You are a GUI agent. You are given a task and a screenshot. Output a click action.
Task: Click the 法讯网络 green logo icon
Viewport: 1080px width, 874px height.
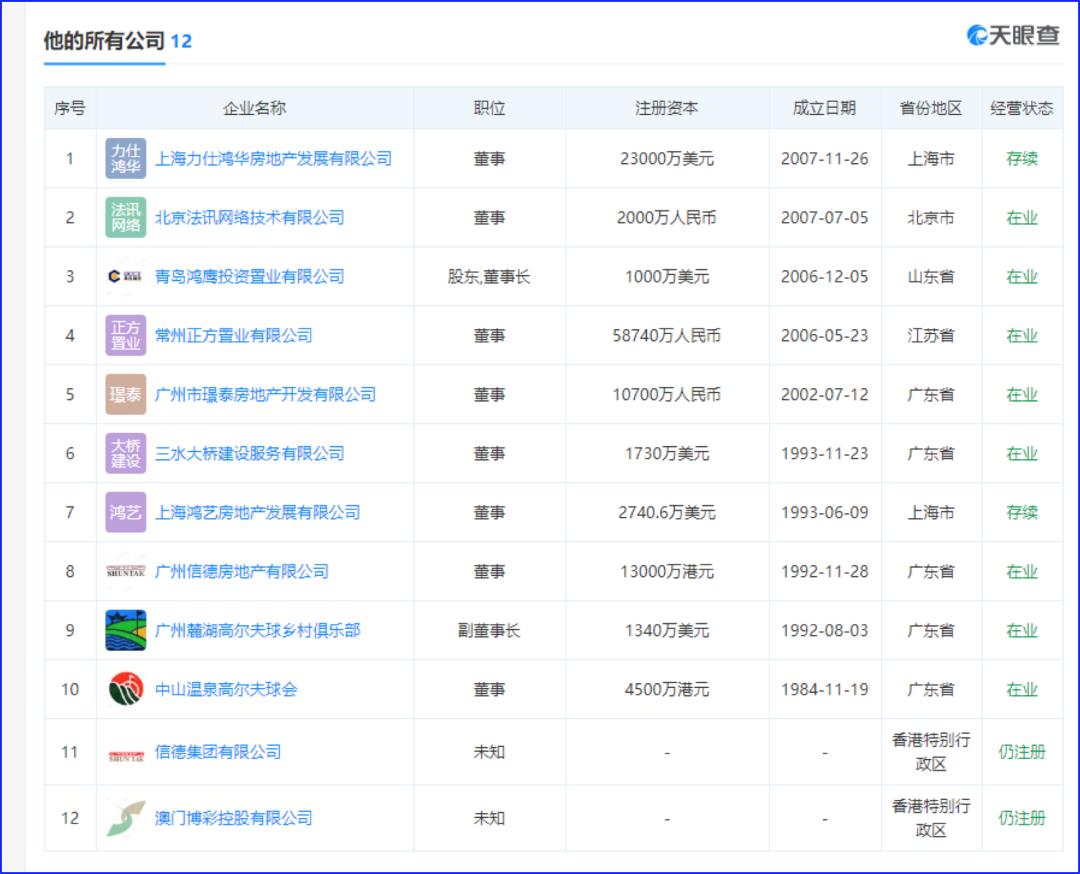[126, 218]
